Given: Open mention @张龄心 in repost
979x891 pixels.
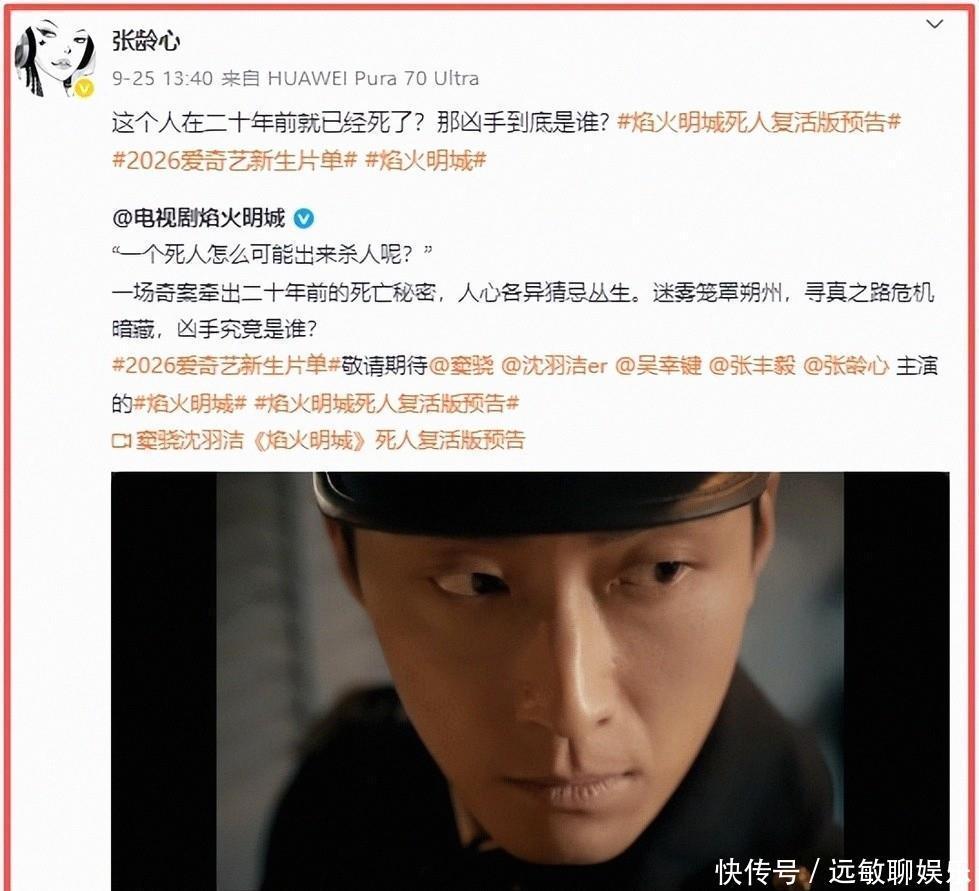Looking at the screenshot, I should 845,365.
